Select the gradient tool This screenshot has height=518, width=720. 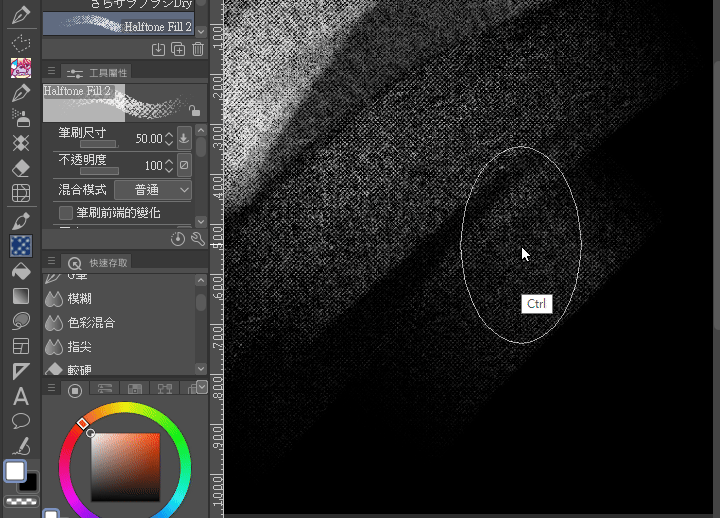[x=21, y=296]
